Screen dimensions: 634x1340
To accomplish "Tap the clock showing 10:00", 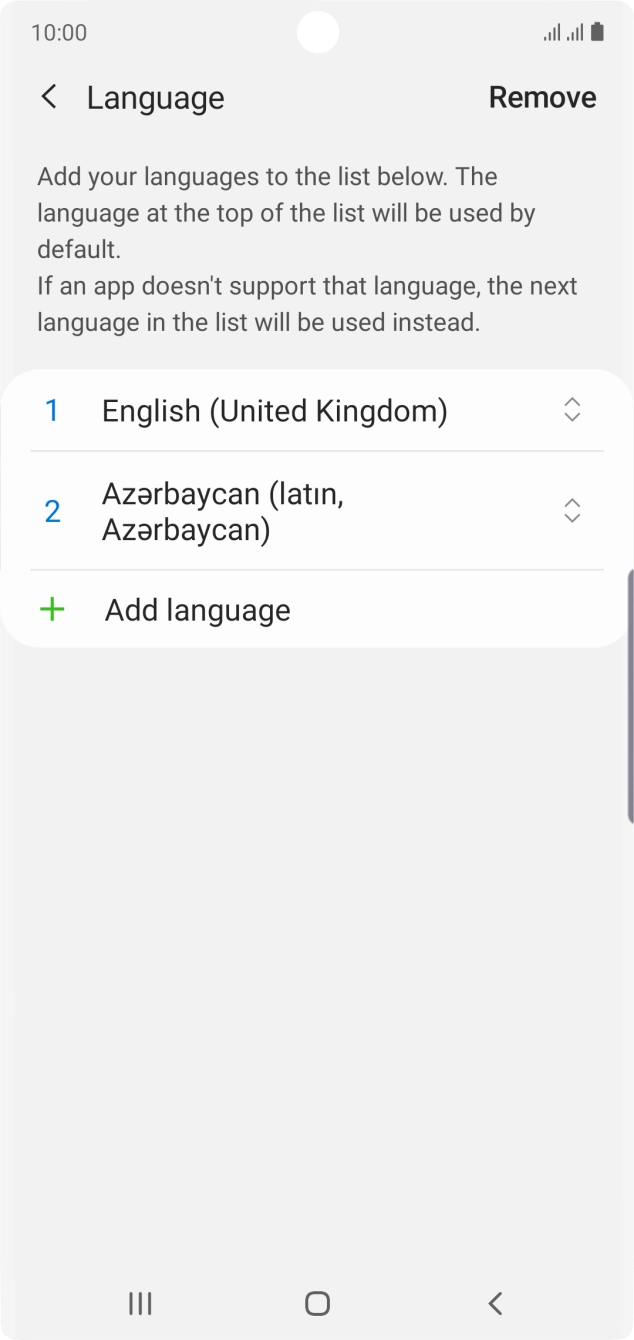I will (x=60, y=32).
